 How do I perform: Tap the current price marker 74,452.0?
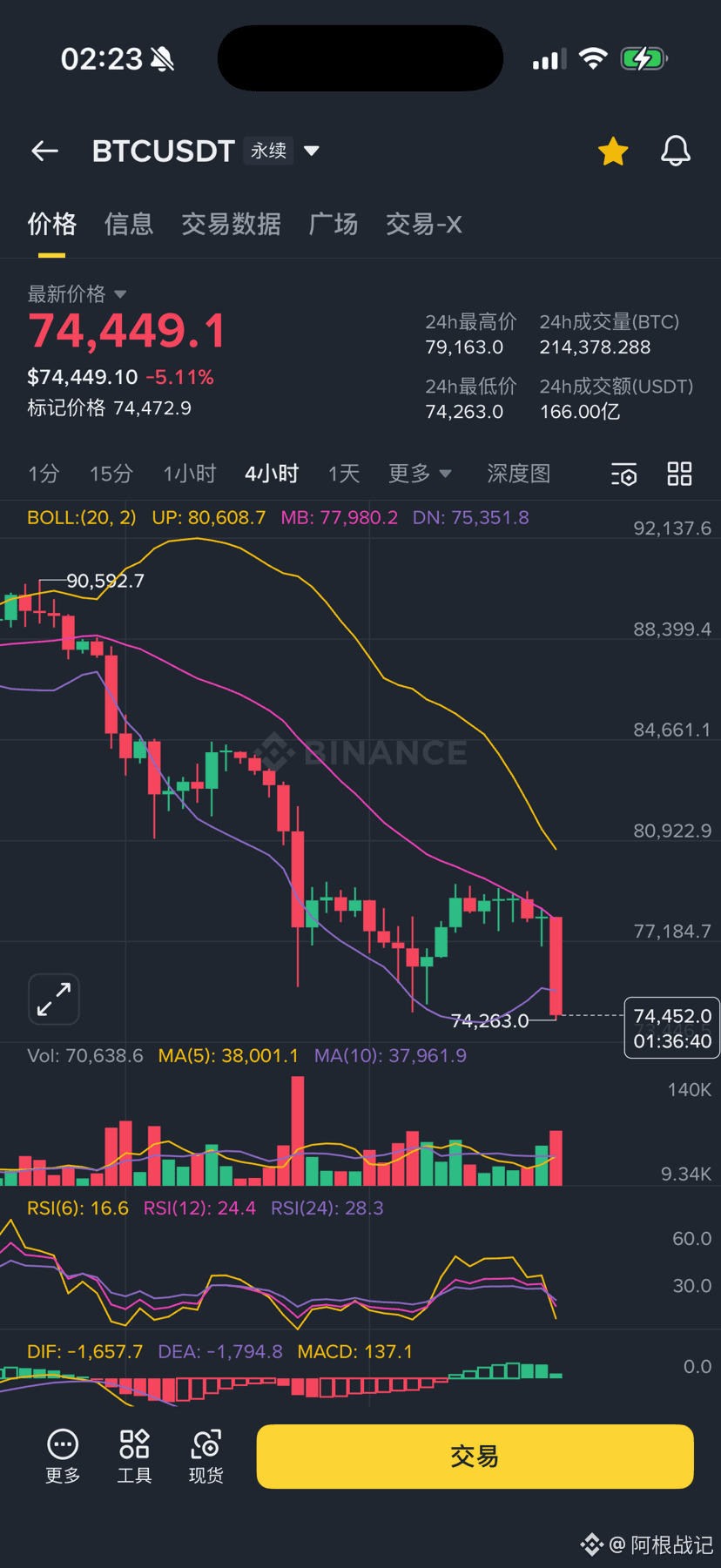671,1027
